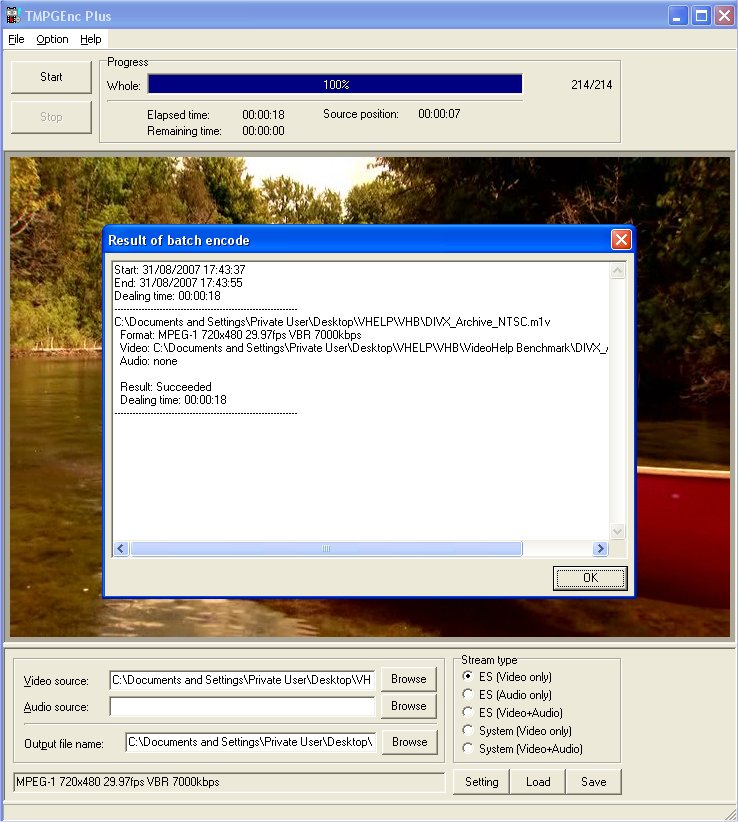This screenshot has width=738, height=822.
Task: Click the Whole progress bar at 100%
Action: (335, 84)
